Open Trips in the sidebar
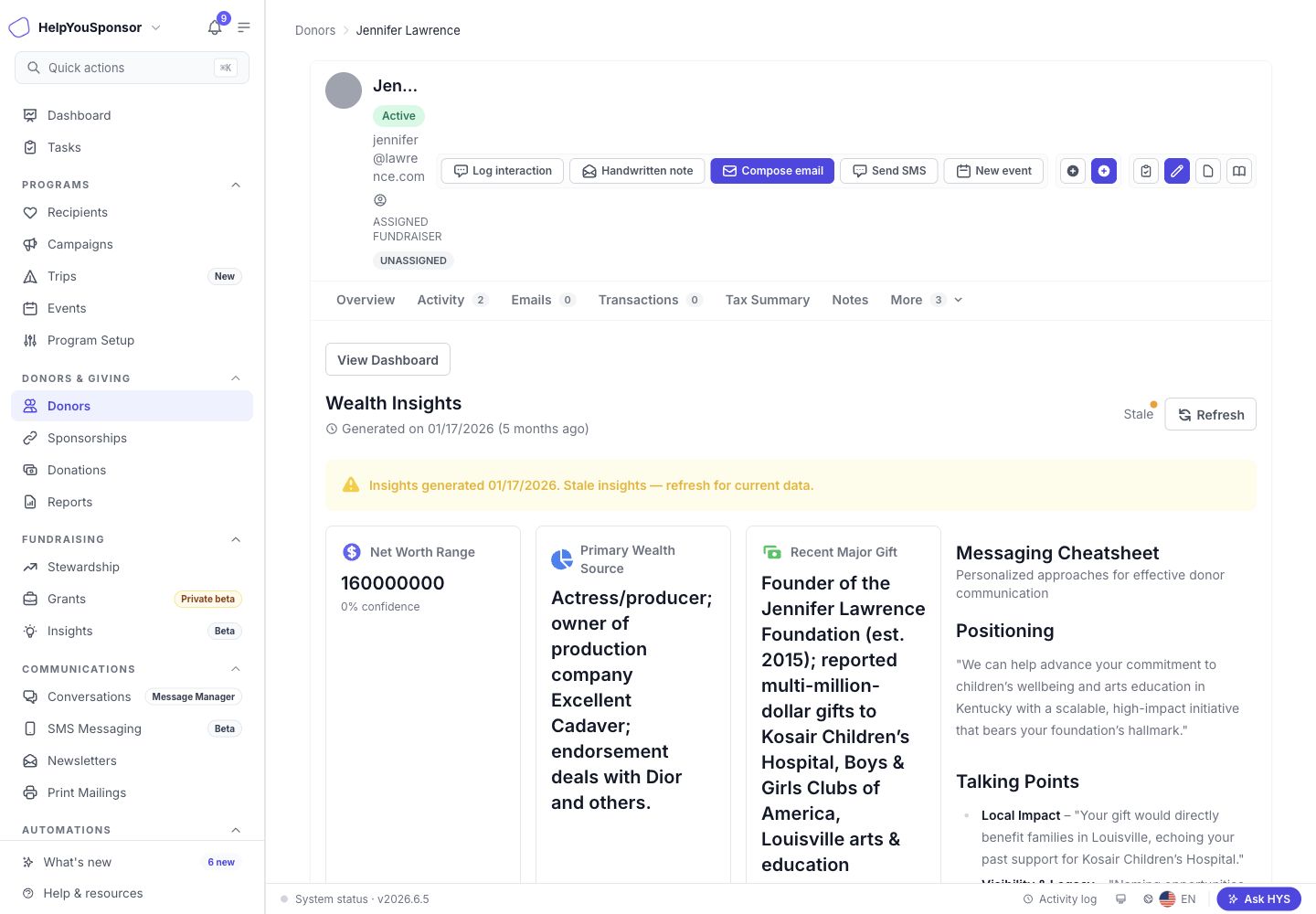1316x914 pixels. pyautogui.click(x=132, y=276)
